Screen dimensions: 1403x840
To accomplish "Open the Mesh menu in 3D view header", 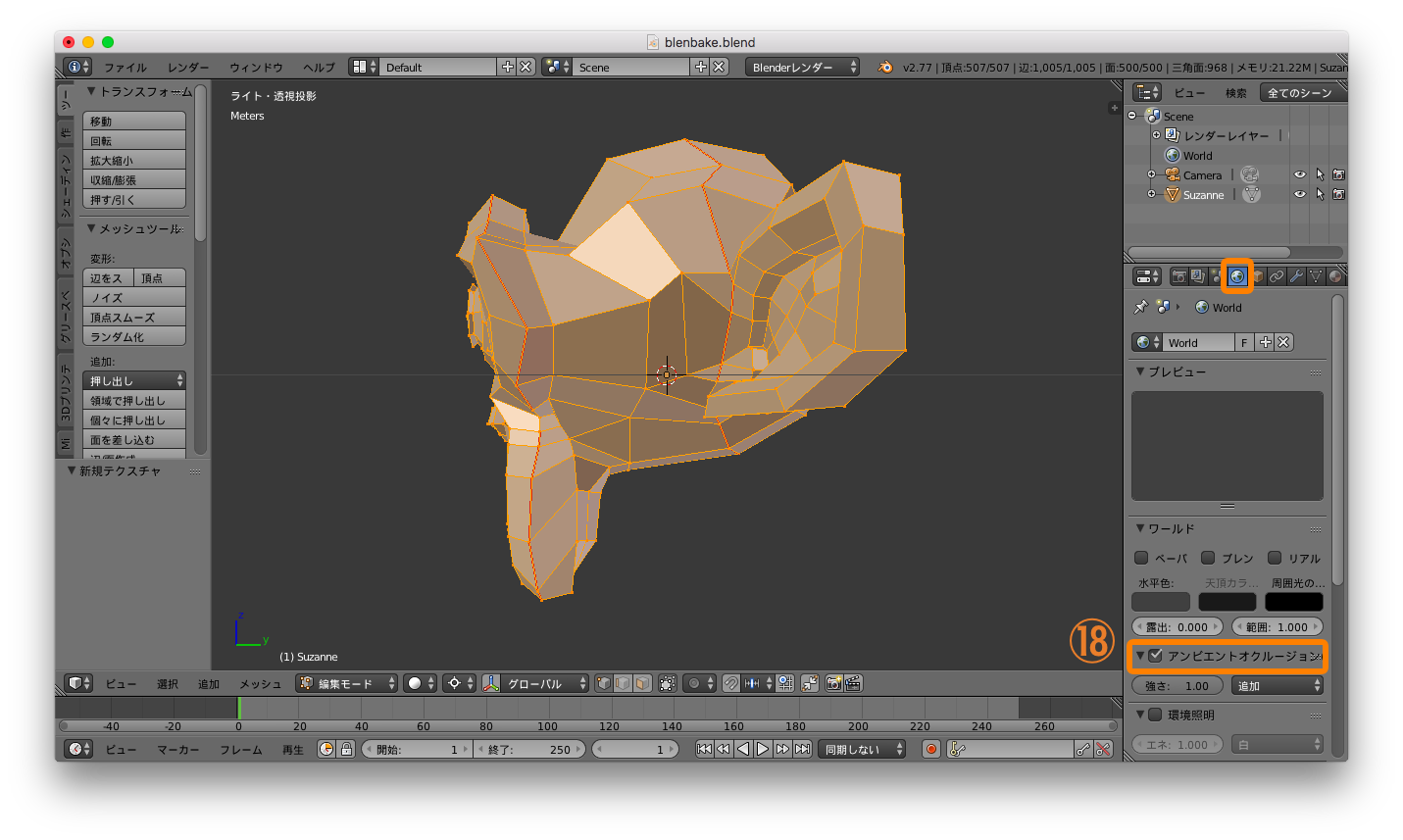I will pyautogui.click(x=260, y=683).
